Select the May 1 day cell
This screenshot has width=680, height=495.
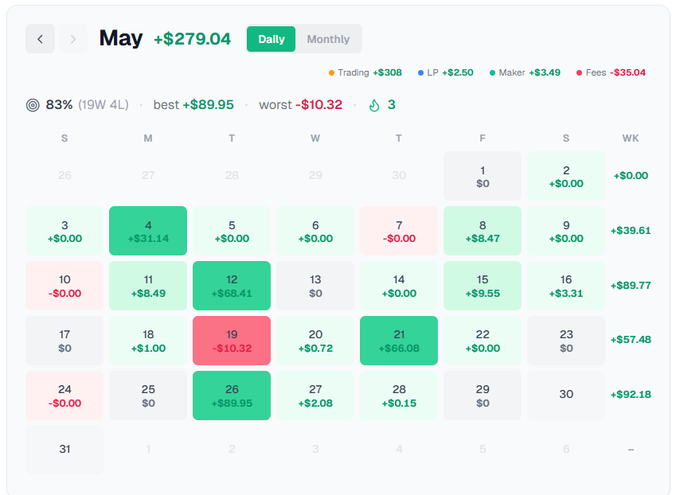[x=483, y=176]
